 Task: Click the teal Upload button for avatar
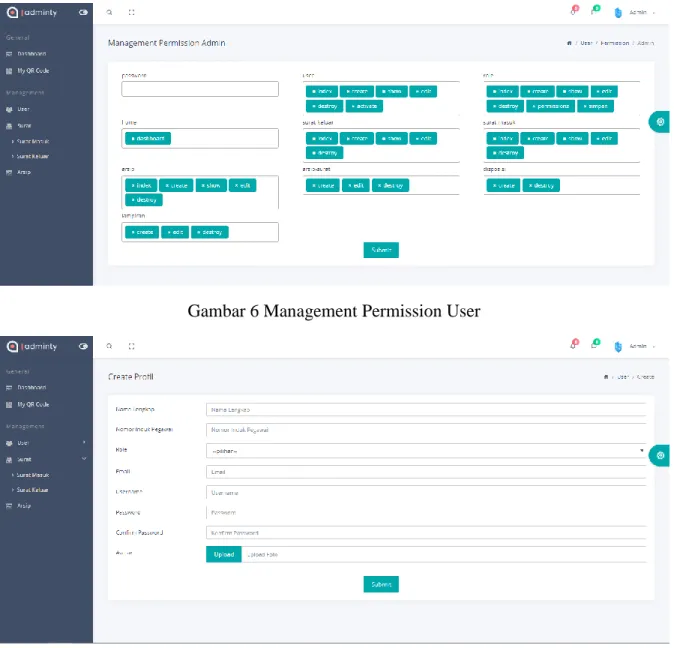(224, 554)
